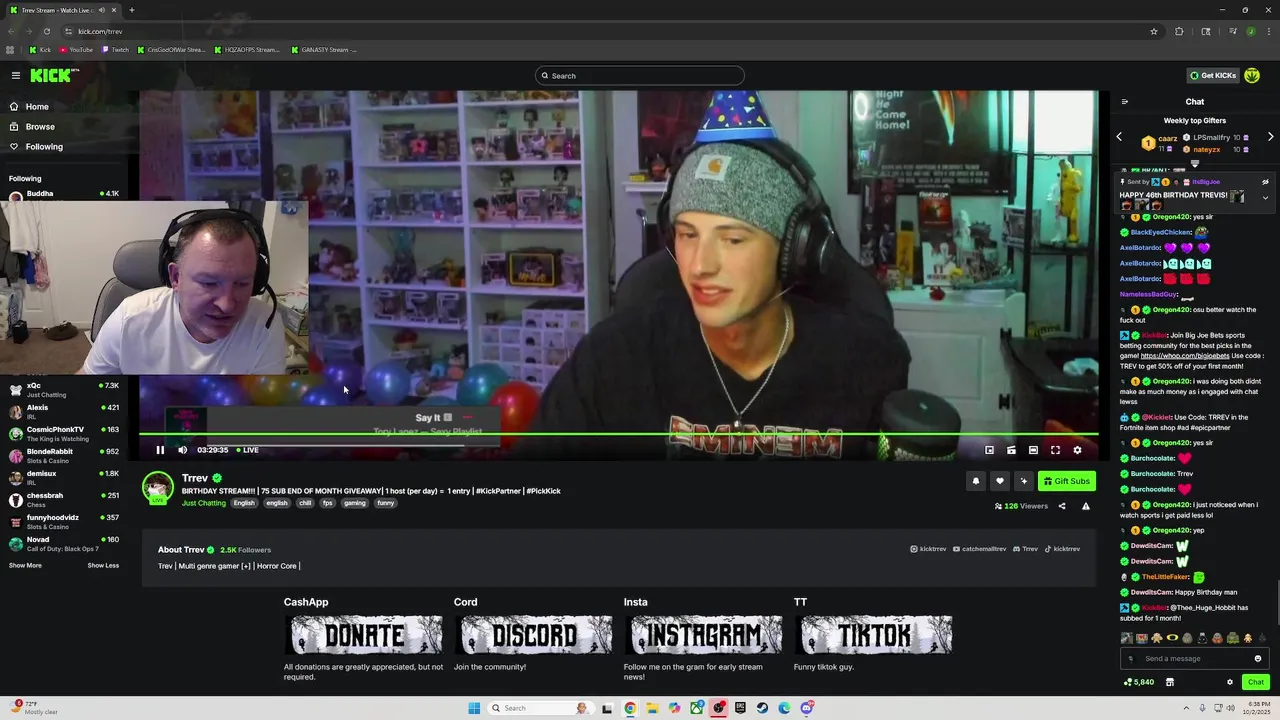This screenshot has height=720, width=1280.
Task: Open the Just Chatting category link
Action: point(204,503)
